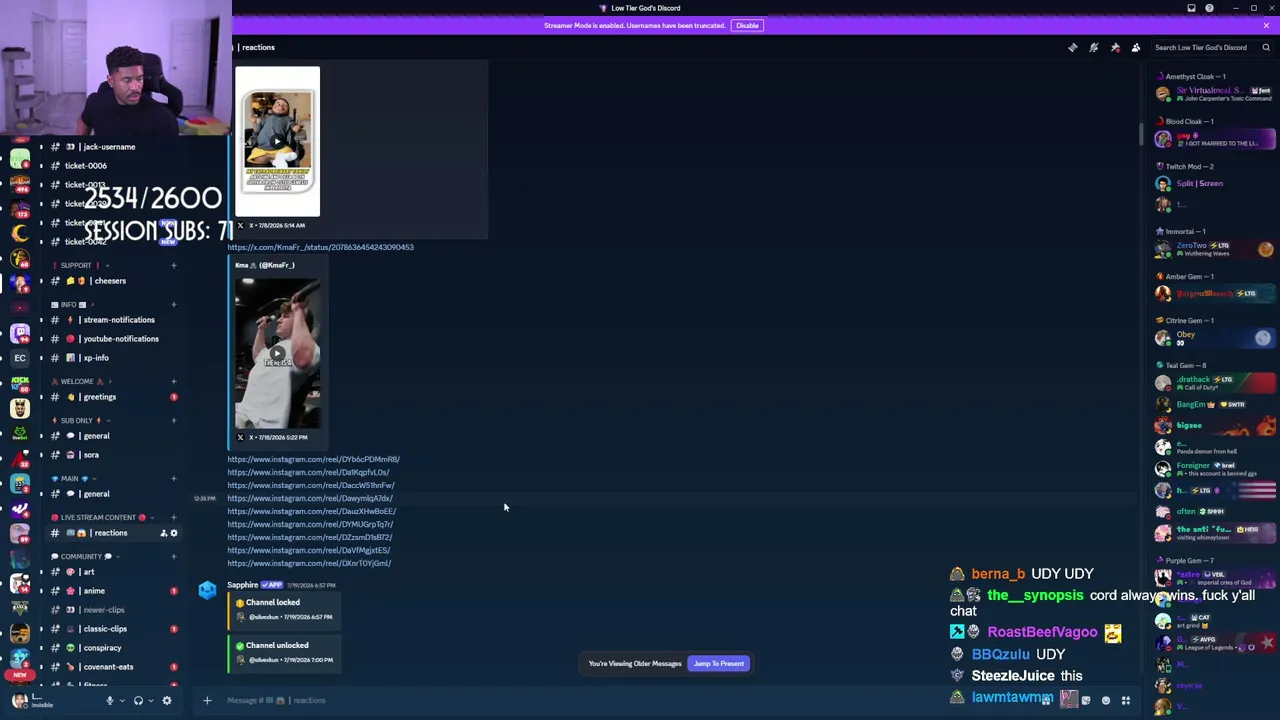Open input device options arrow beside microphone
This screenshot has width=1280, height=720.
point(121,700)
